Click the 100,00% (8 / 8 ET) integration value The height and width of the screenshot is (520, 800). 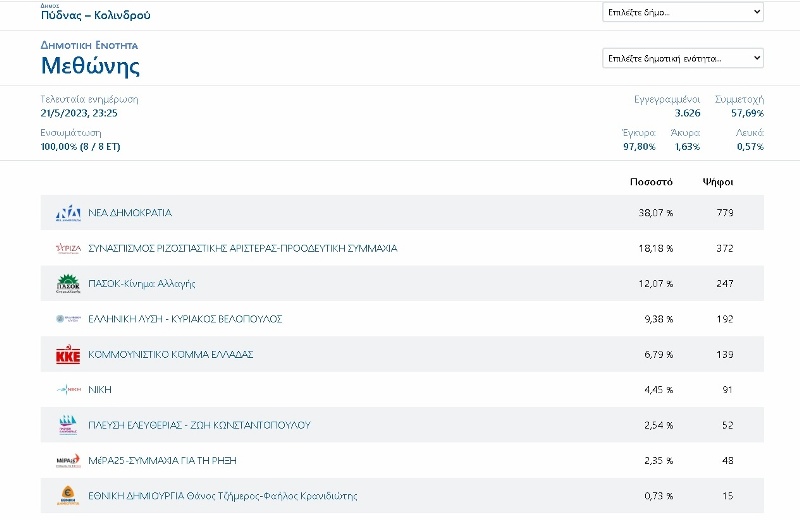click(x=81, y=147)
